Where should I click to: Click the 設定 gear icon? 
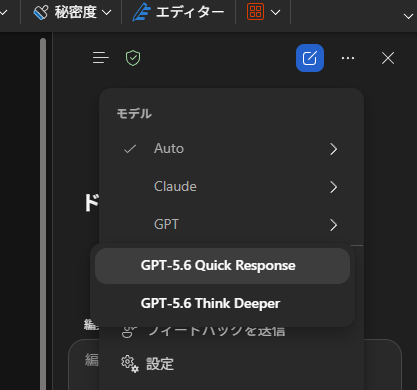tap(130, 364)
